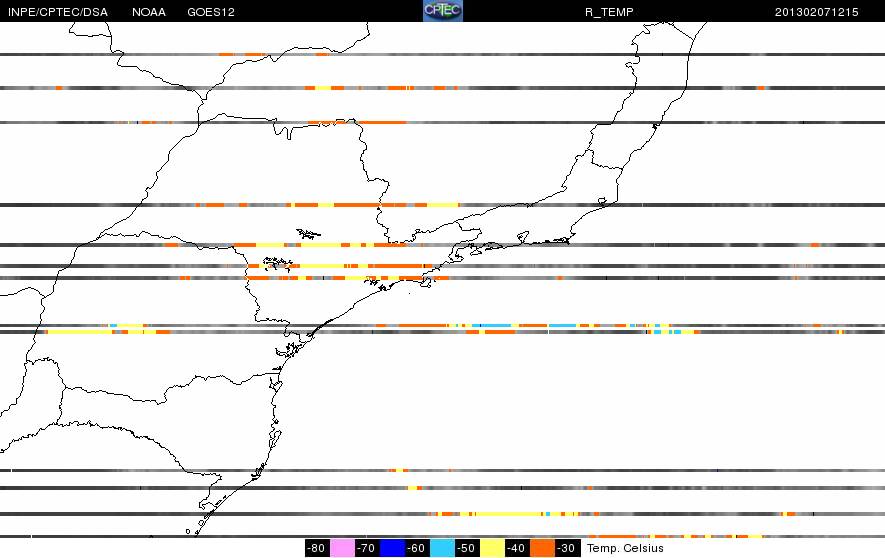Click the NOAA label in header
The width and height of the screenshot is (885, 558).
(149, 12)
